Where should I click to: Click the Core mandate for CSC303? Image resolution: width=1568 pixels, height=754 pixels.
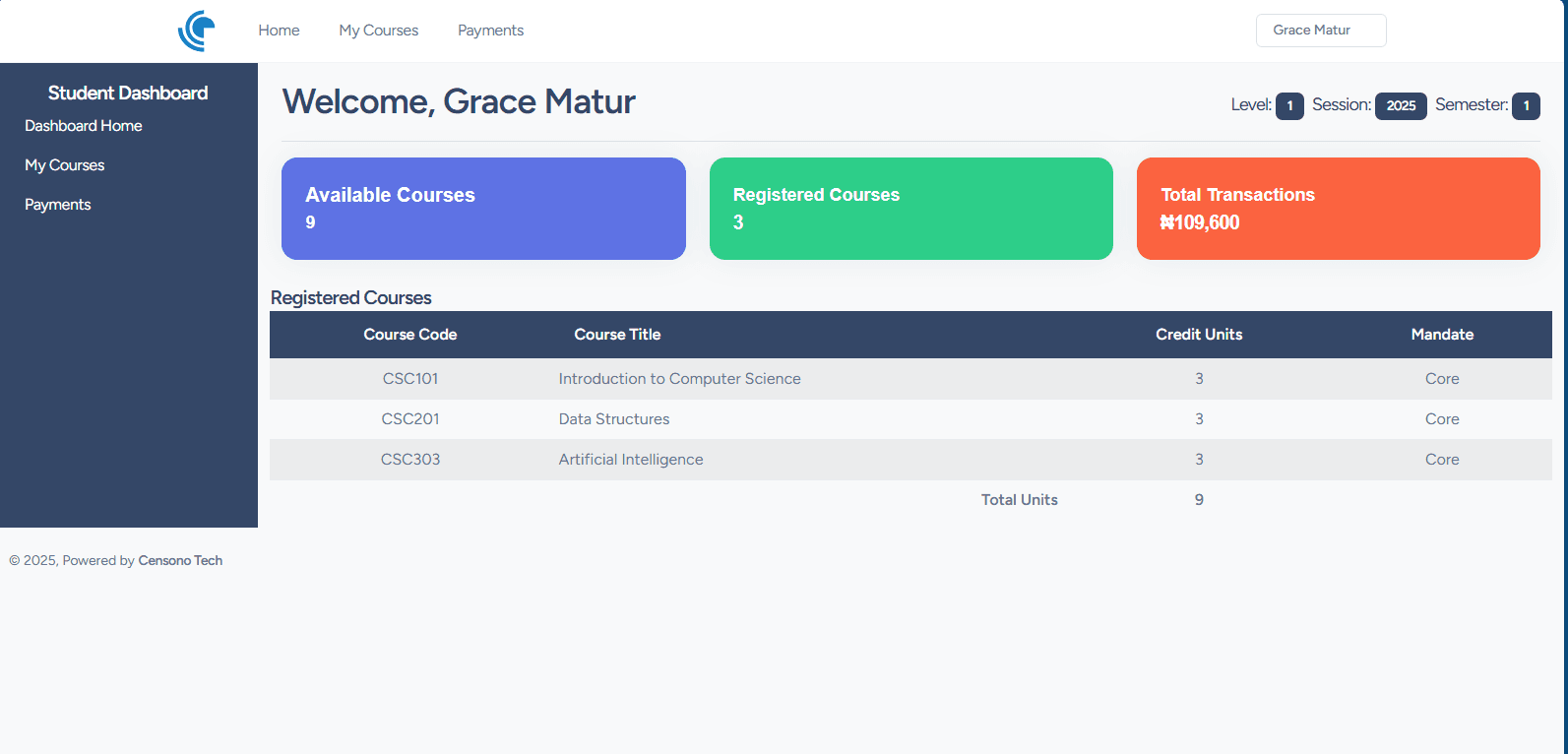point(1442,460)
